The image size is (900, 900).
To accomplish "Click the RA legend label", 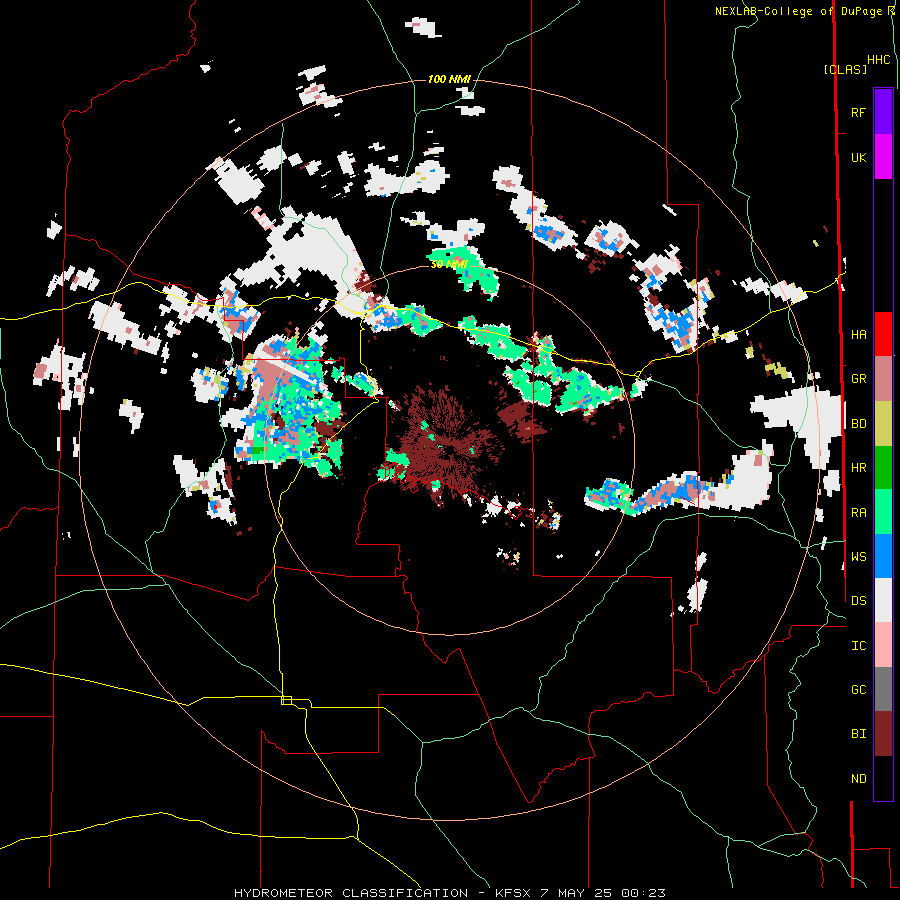I will [x=858, y=513].
